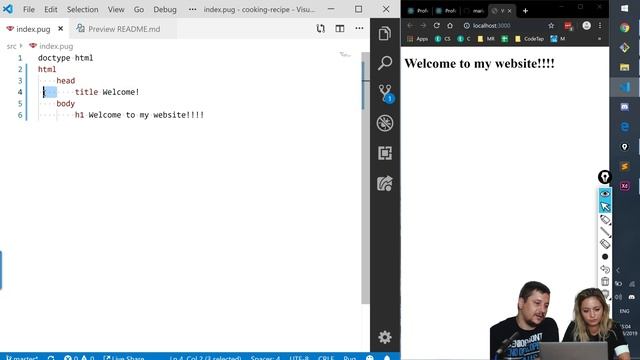Open the CRLF end-of-line selector
Screen dimensions: 640x360
pos(326,358)
